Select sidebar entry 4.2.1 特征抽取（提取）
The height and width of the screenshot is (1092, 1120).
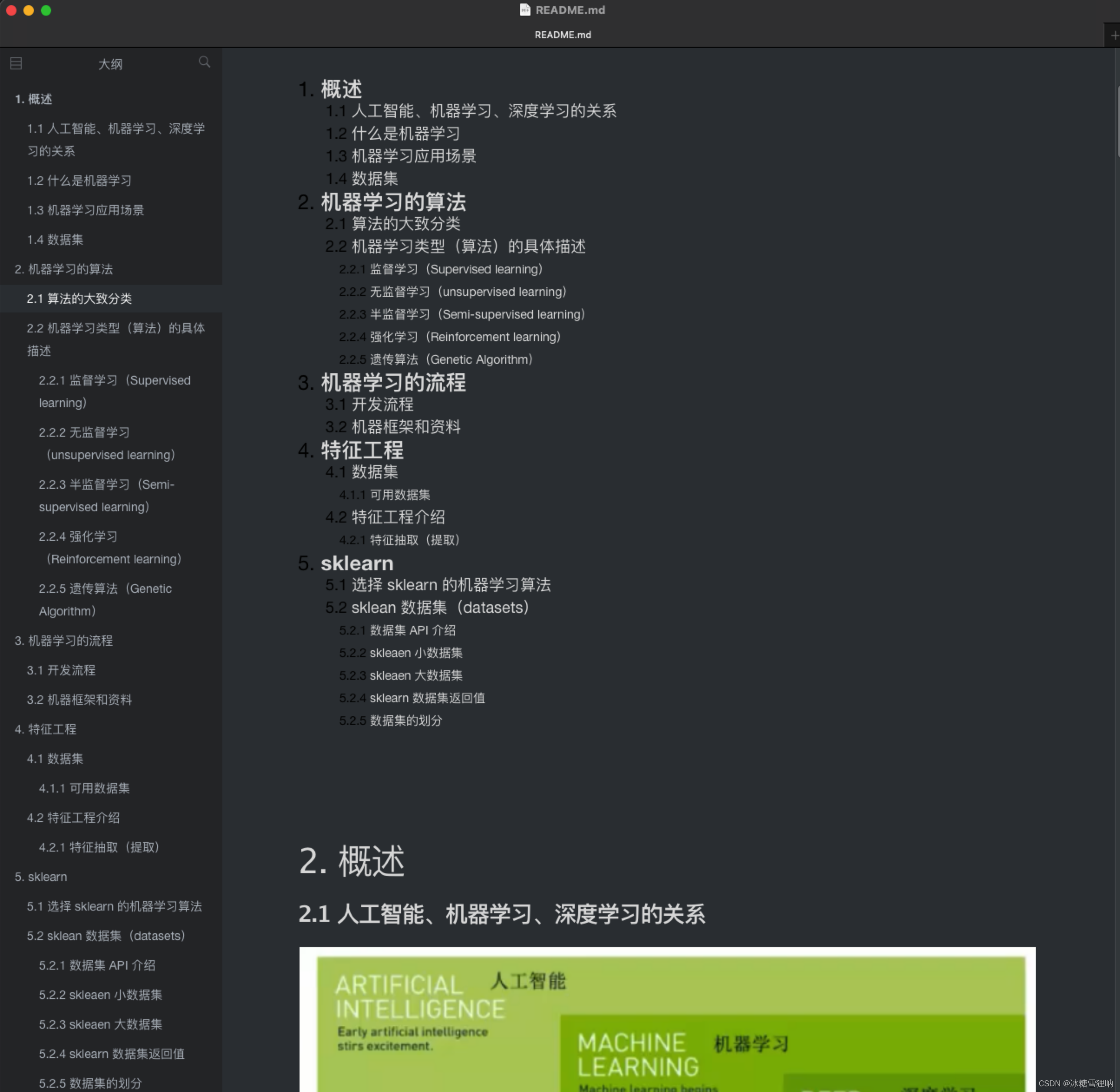[99, 847]
